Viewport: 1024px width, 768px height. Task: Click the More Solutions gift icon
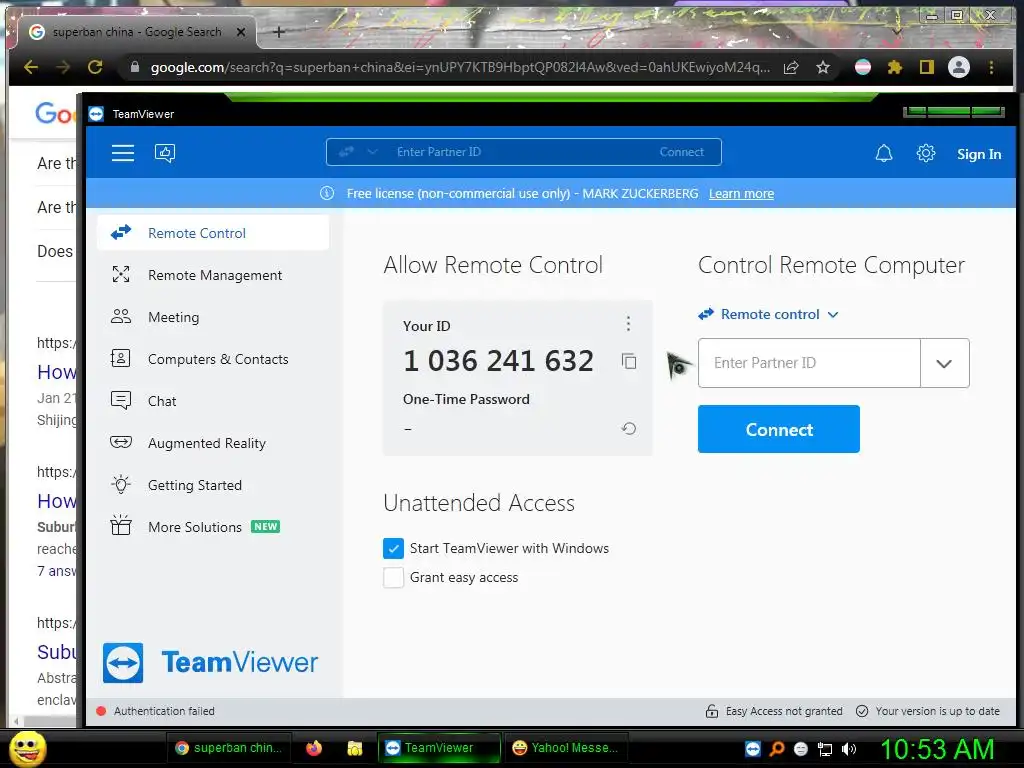pos(121,525)
